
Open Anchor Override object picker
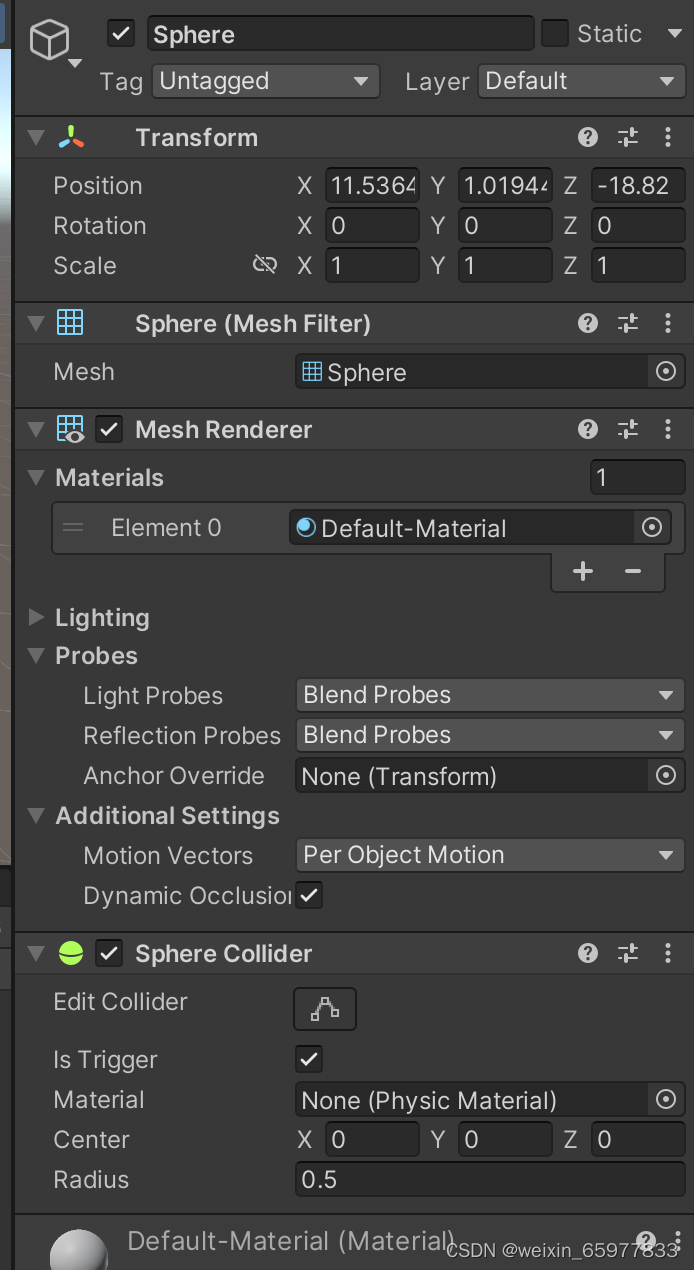click(x=666, y=776)
